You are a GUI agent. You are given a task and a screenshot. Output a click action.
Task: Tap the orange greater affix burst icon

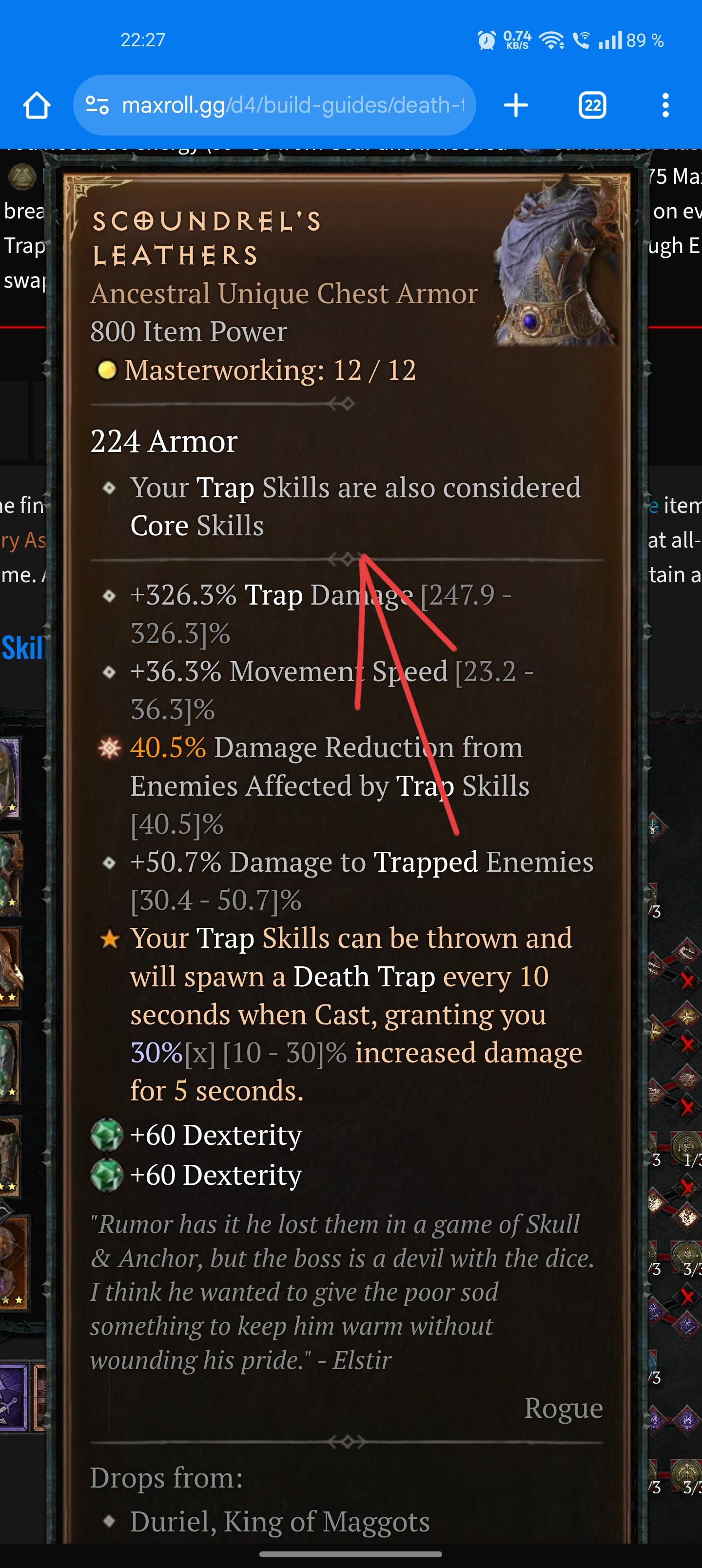point(109,748)
